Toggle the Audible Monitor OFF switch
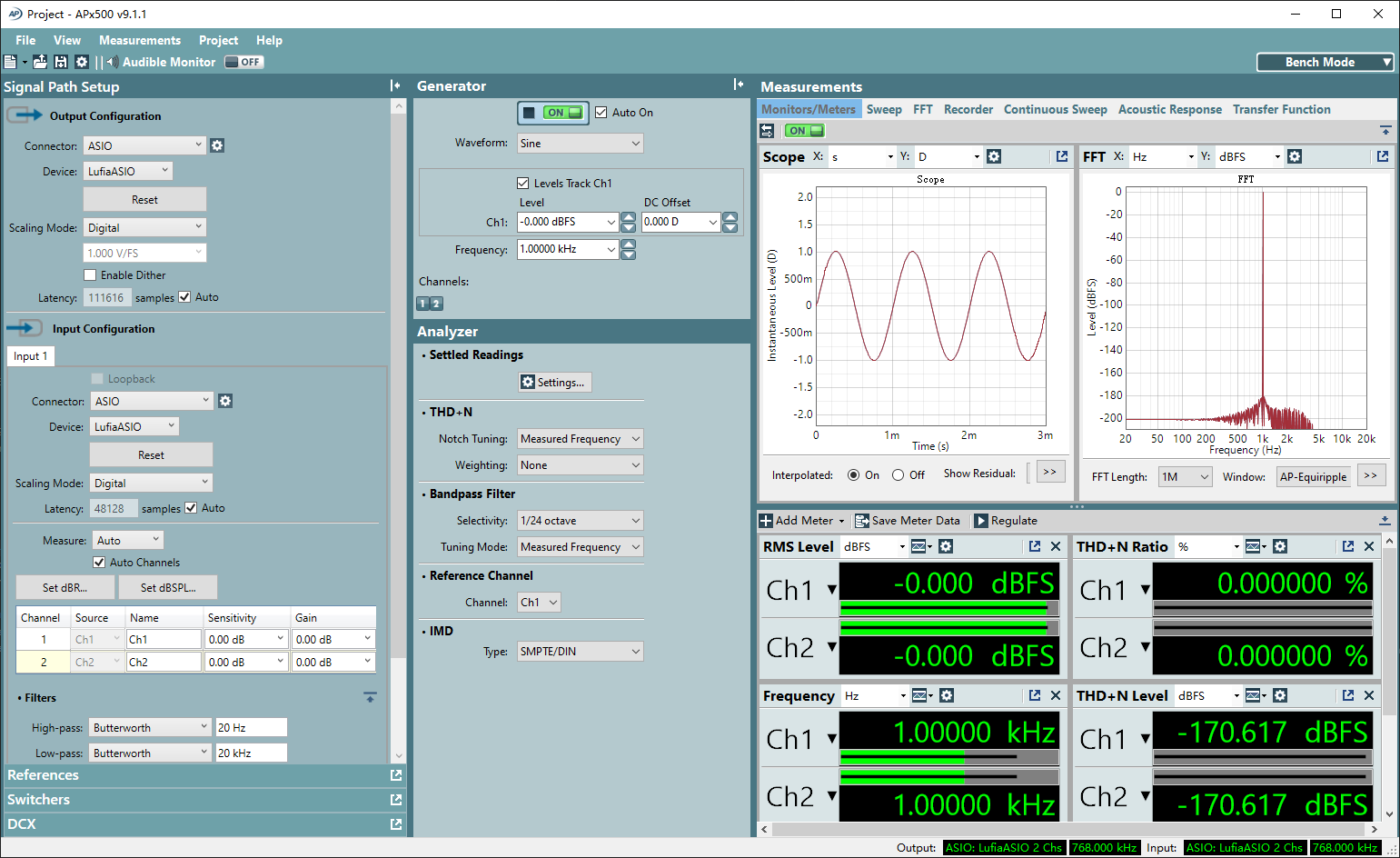The image size is (1400, 858). 243,62
